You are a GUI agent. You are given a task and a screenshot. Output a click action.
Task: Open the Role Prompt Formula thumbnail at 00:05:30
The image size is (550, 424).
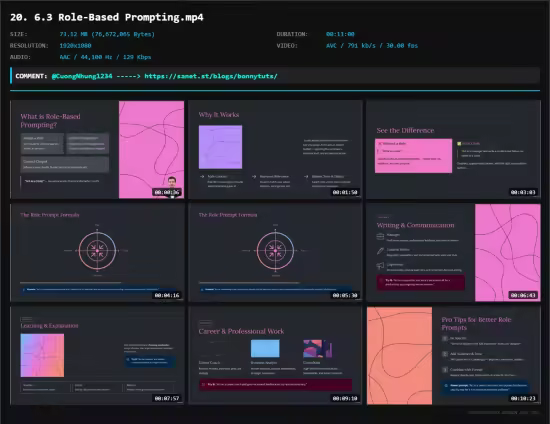point(275,253)
